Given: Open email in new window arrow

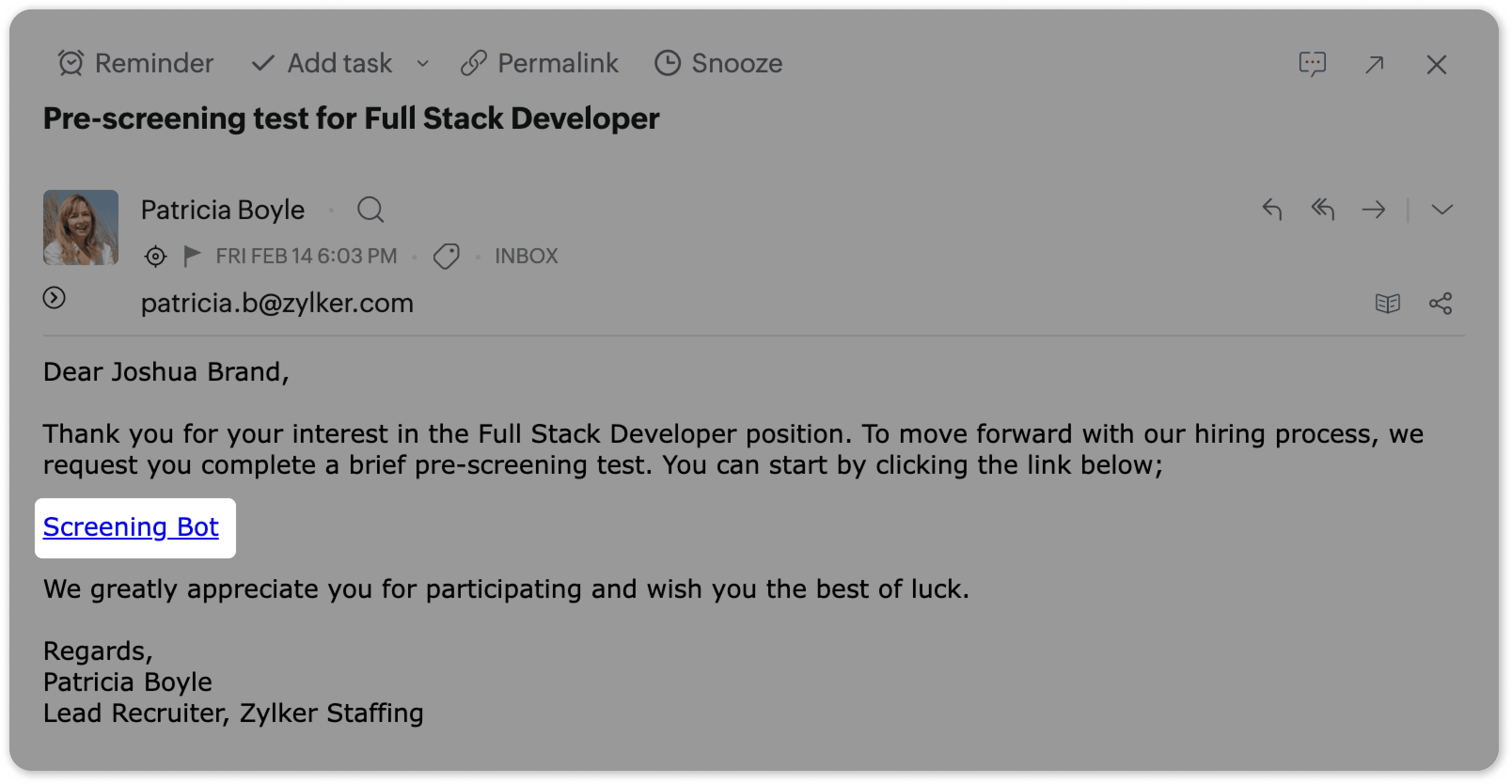Looking at the screenshot, I should point(1375,64).
